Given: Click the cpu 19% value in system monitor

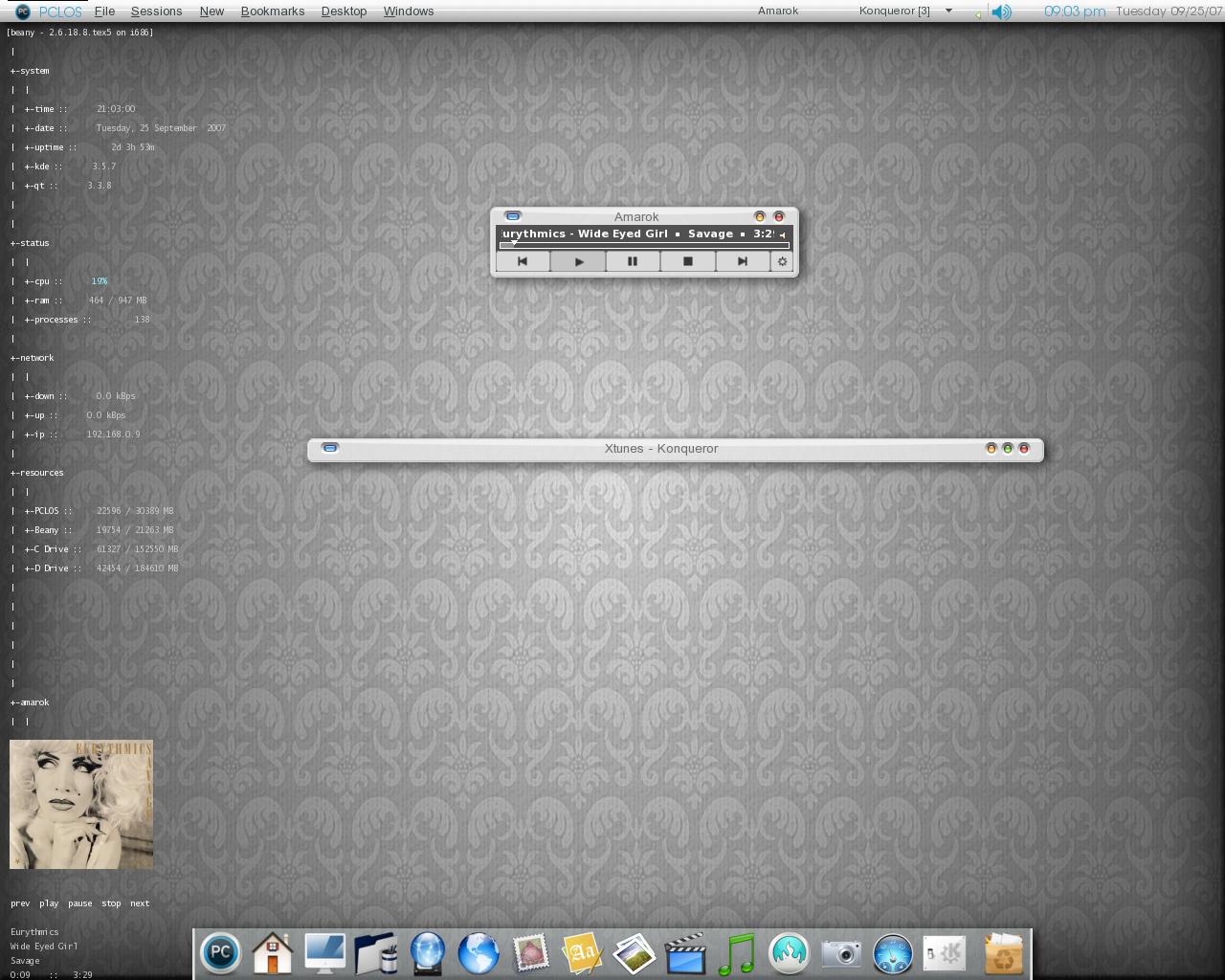Looking at the screenshot, I should (x=100, y=281).
